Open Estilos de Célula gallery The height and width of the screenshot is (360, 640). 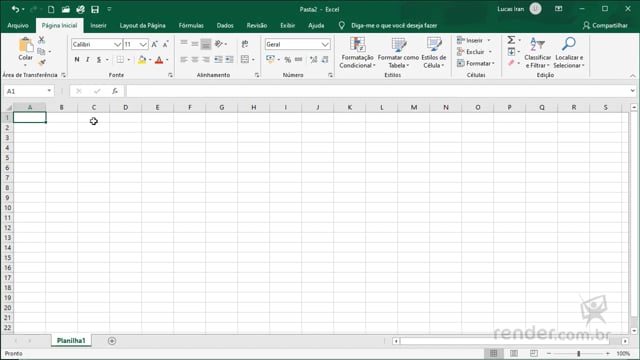pos(433,53)
